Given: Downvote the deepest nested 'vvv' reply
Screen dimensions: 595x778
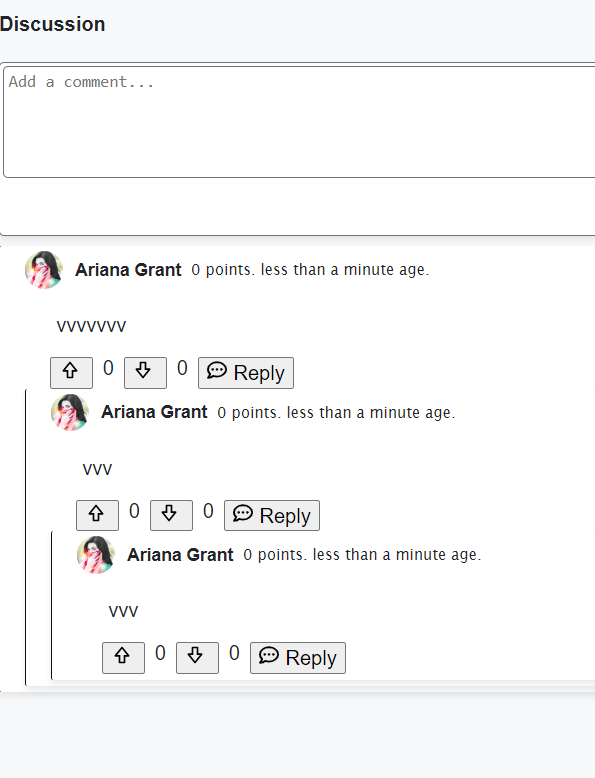Looking at the screenshot, I should [197, 657].
